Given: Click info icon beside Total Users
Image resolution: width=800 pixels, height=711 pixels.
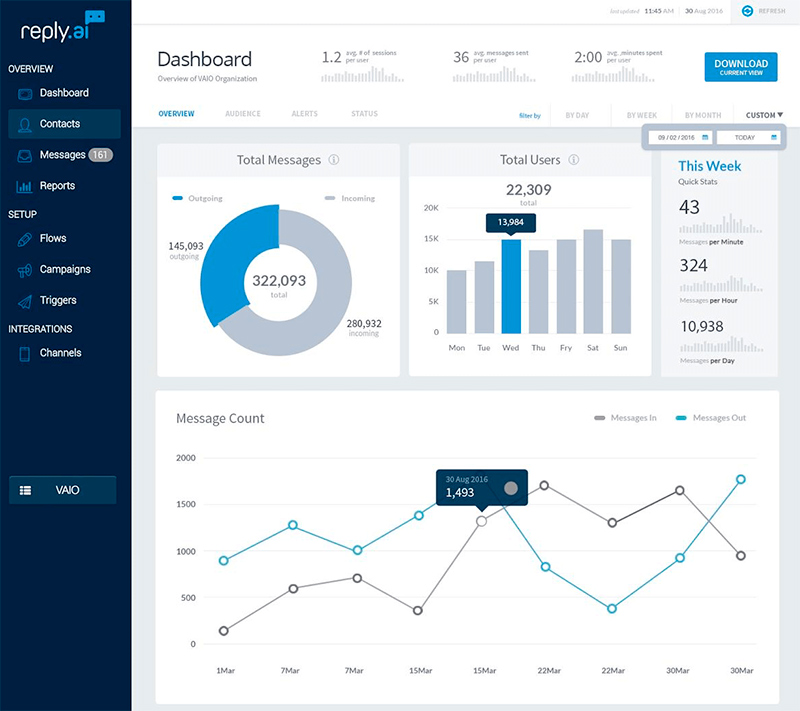Looking at the screenshot, I should tap(574, 160).
